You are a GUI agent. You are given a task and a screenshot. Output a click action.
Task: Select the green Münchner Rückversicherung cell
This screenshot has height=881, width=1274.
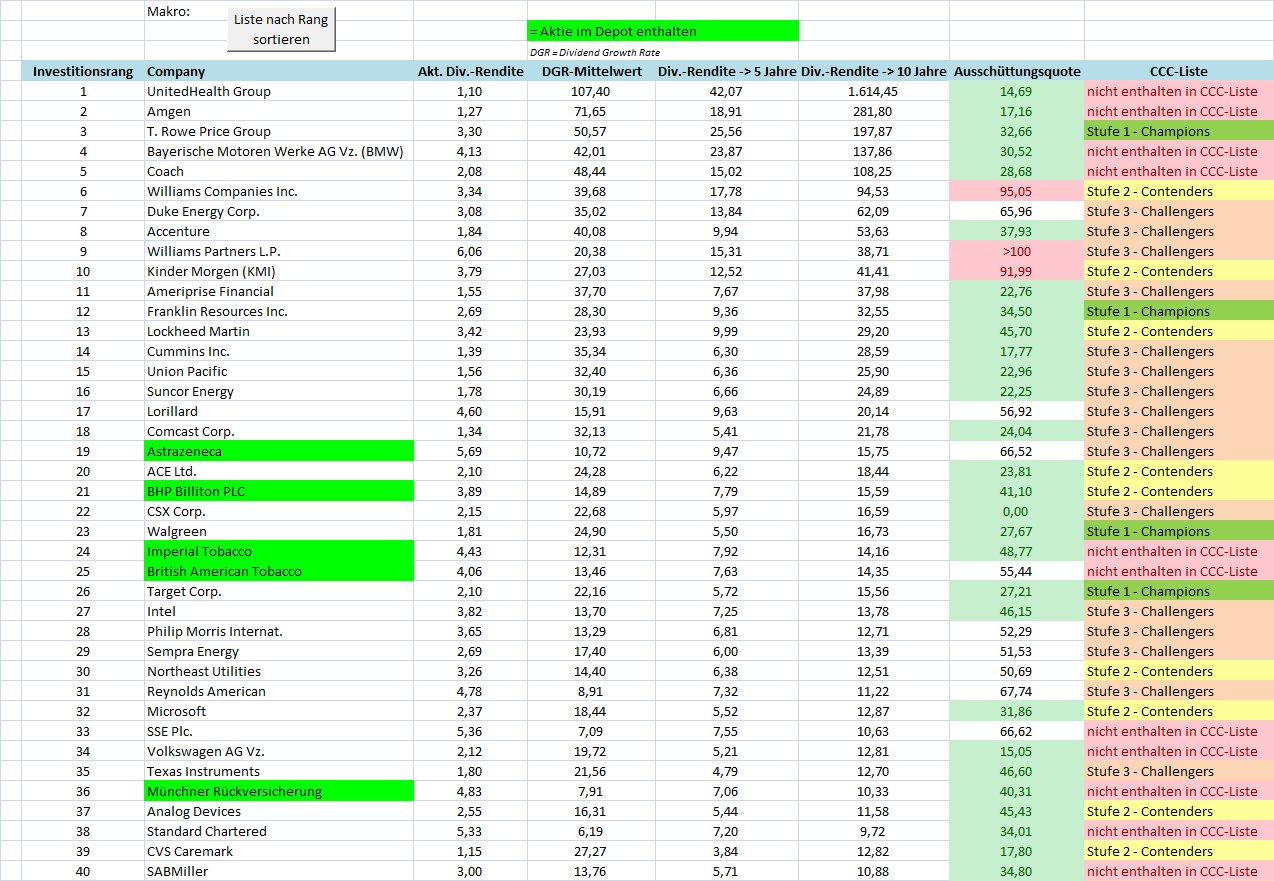279,791
